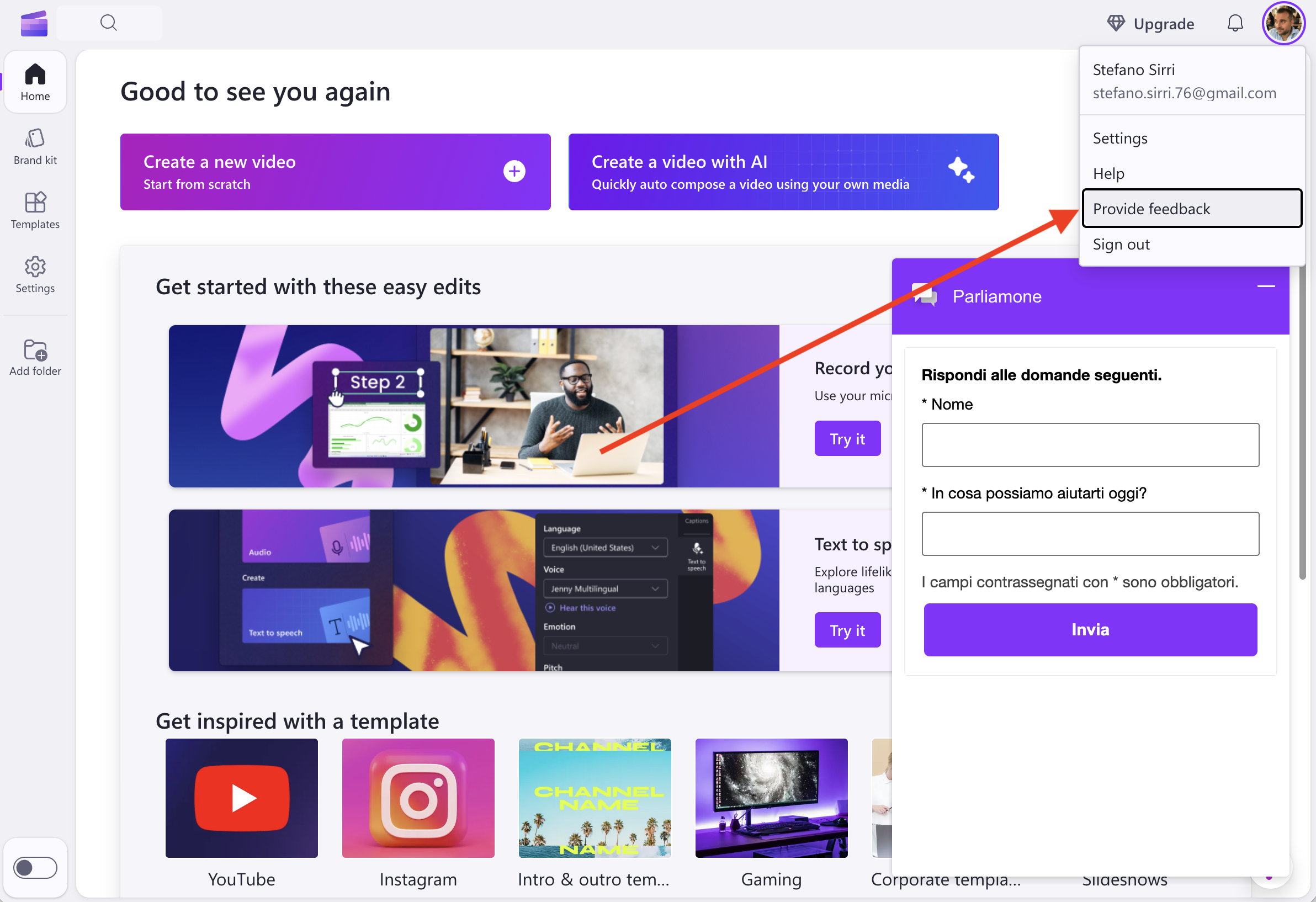Image resolution: width=1316 pixels, height=902 pixels.
Task: Click 'Get inspired with a template' heading
Action: (298, 721)
